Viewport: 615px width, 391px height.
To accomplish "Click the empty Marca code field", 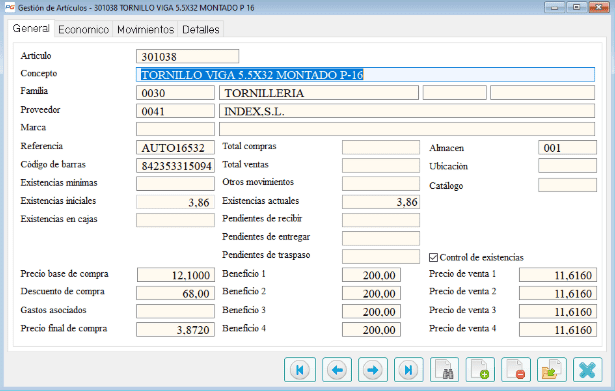I will (x=175, y=129).
